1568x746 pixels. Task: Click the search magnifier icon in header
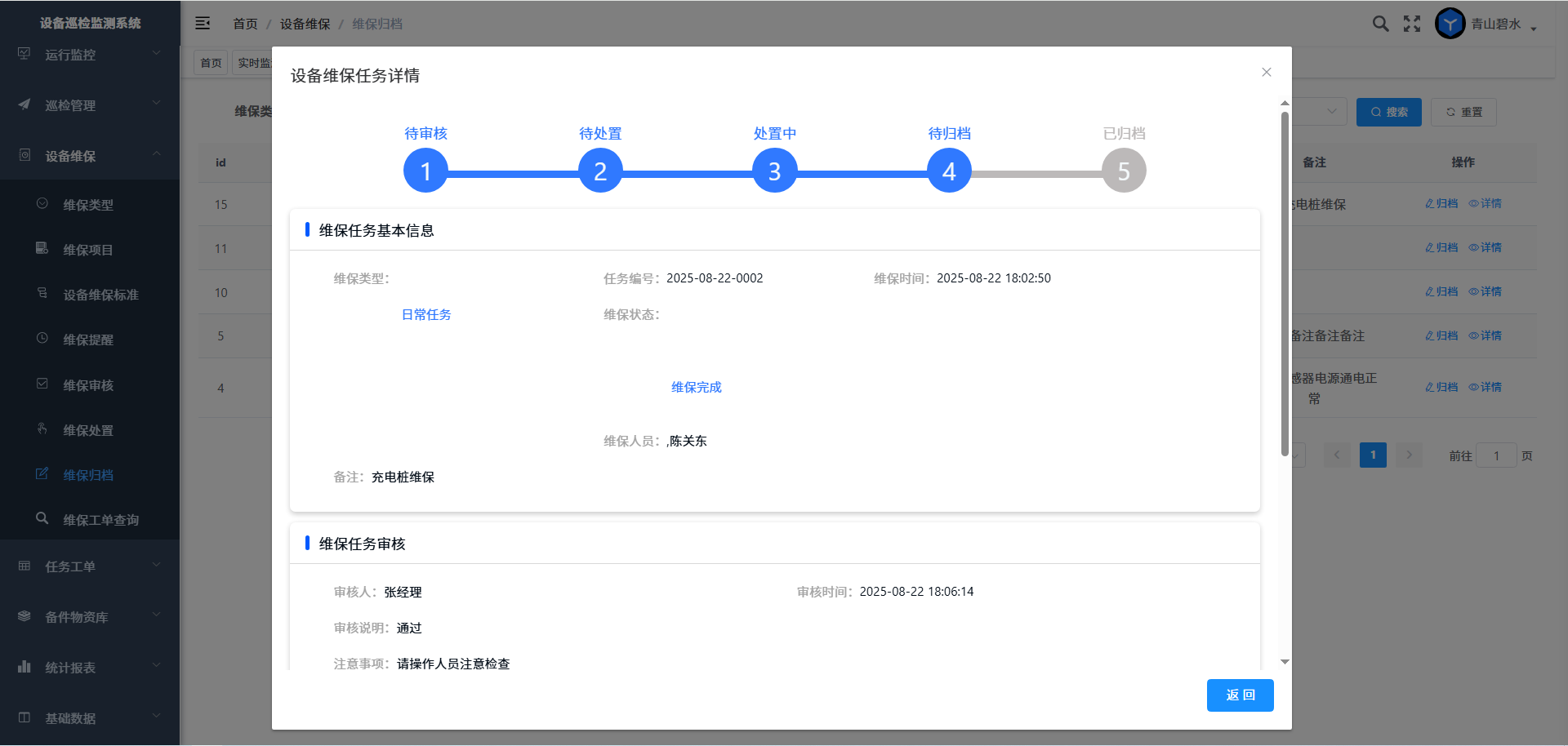(1380, 24)
